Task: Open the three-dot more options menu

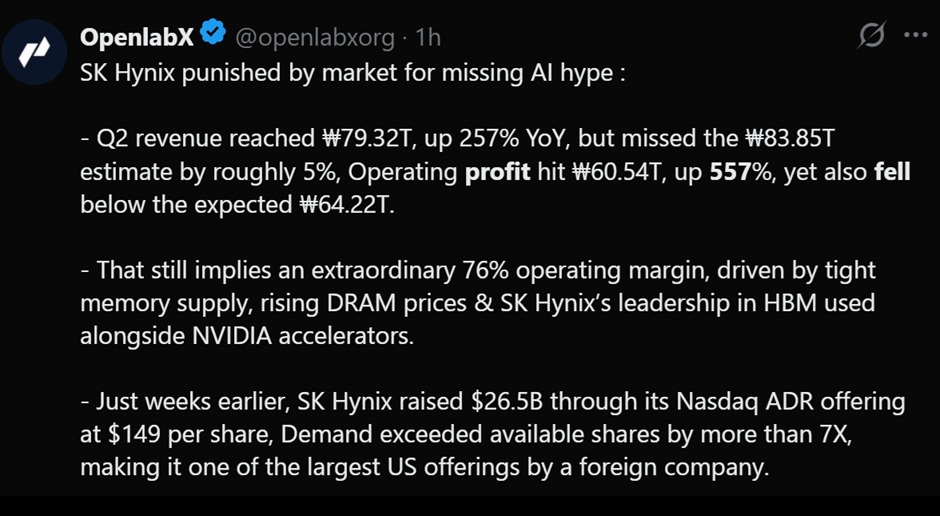Action: click(x=915, y=35)
